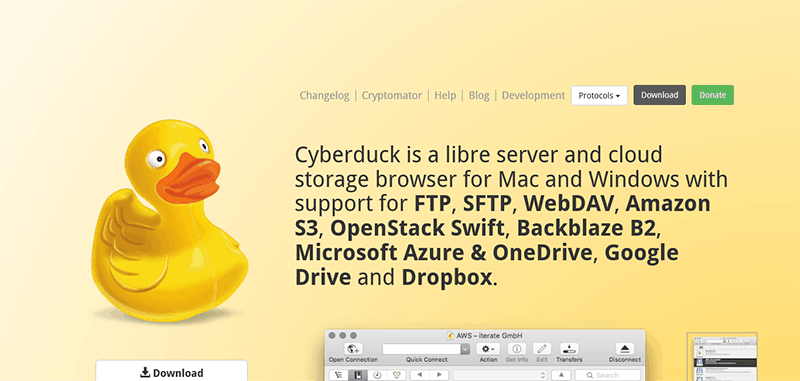Click the back navigation arrow

(x=420, y=375)
